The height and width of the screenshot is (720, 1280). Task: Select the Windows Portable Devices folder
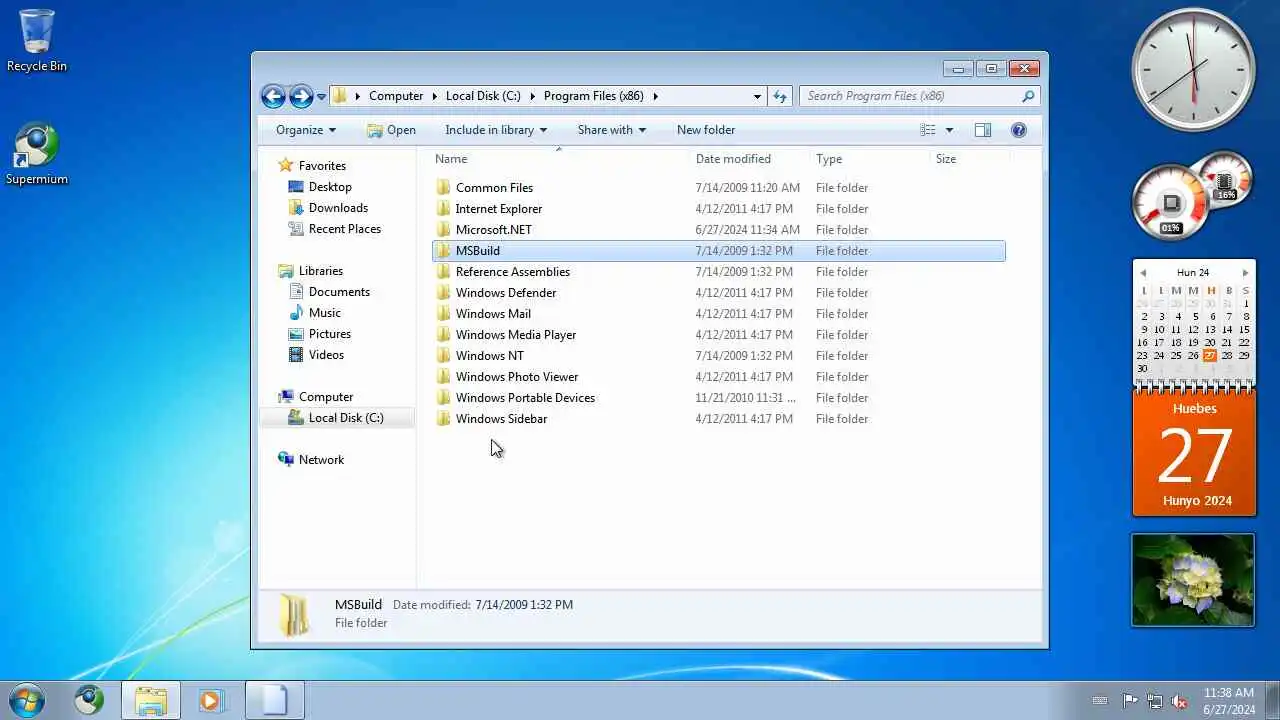525,398
